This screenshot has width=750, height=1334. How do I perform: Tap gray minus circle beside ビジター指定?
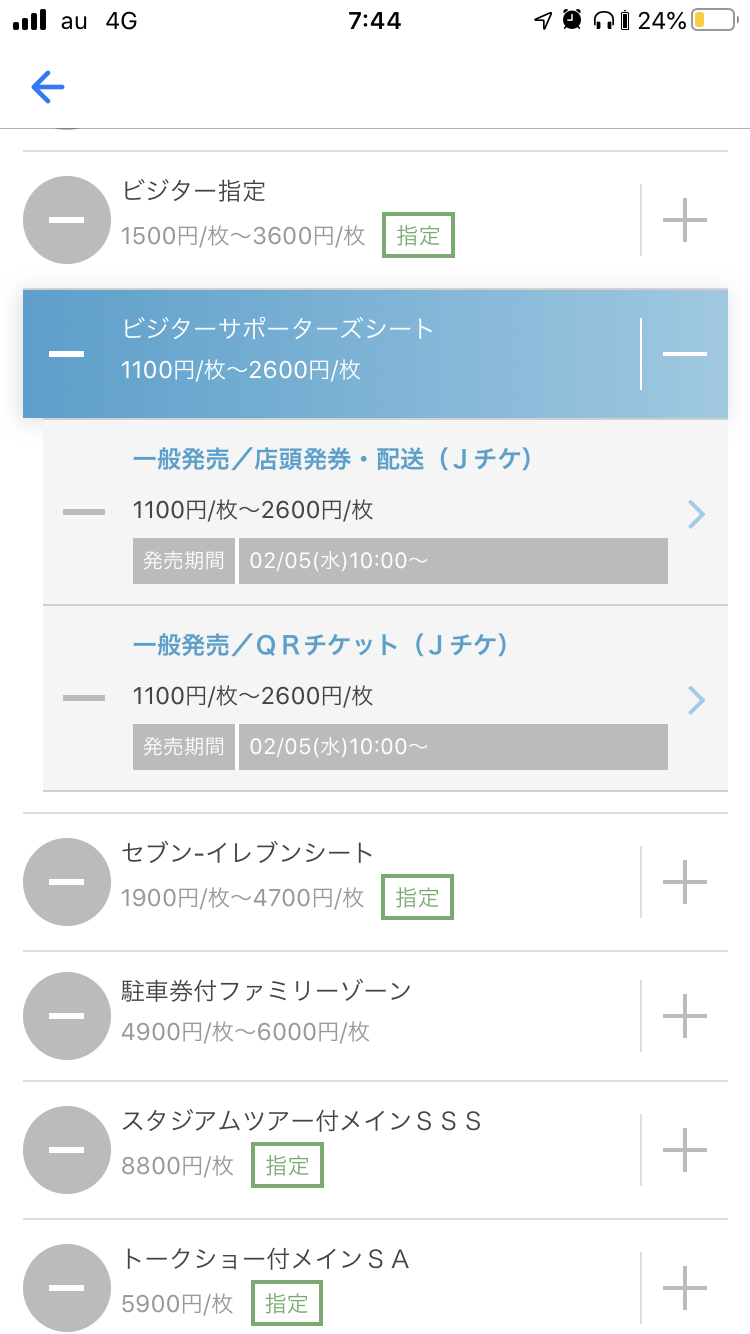point(66,220)
